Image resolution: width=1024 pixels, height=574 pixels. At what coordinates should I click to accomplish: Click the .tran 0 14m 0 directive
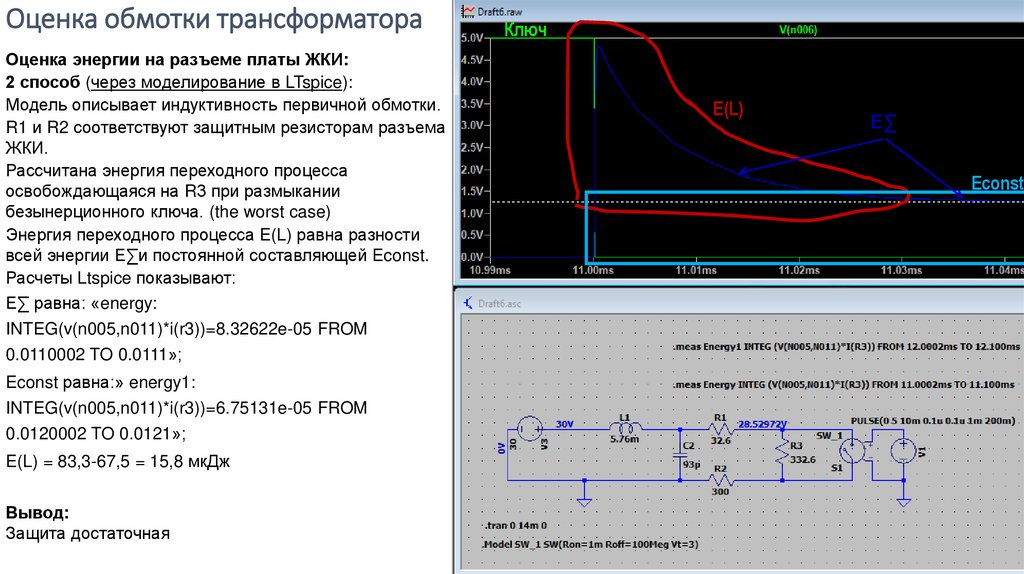tap(515, 525)
